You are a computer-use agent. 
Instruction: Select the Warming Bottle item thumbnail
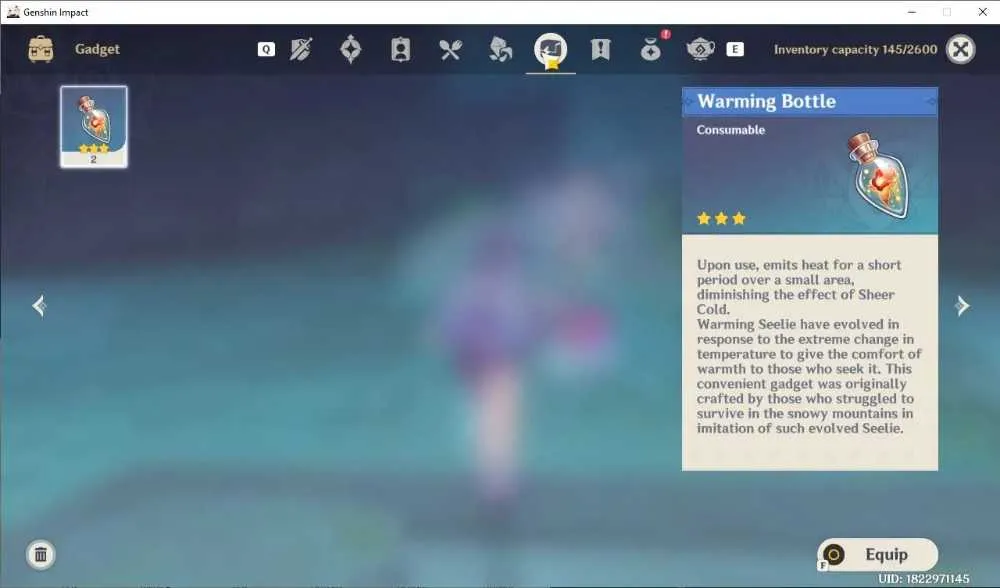point(94,127)
